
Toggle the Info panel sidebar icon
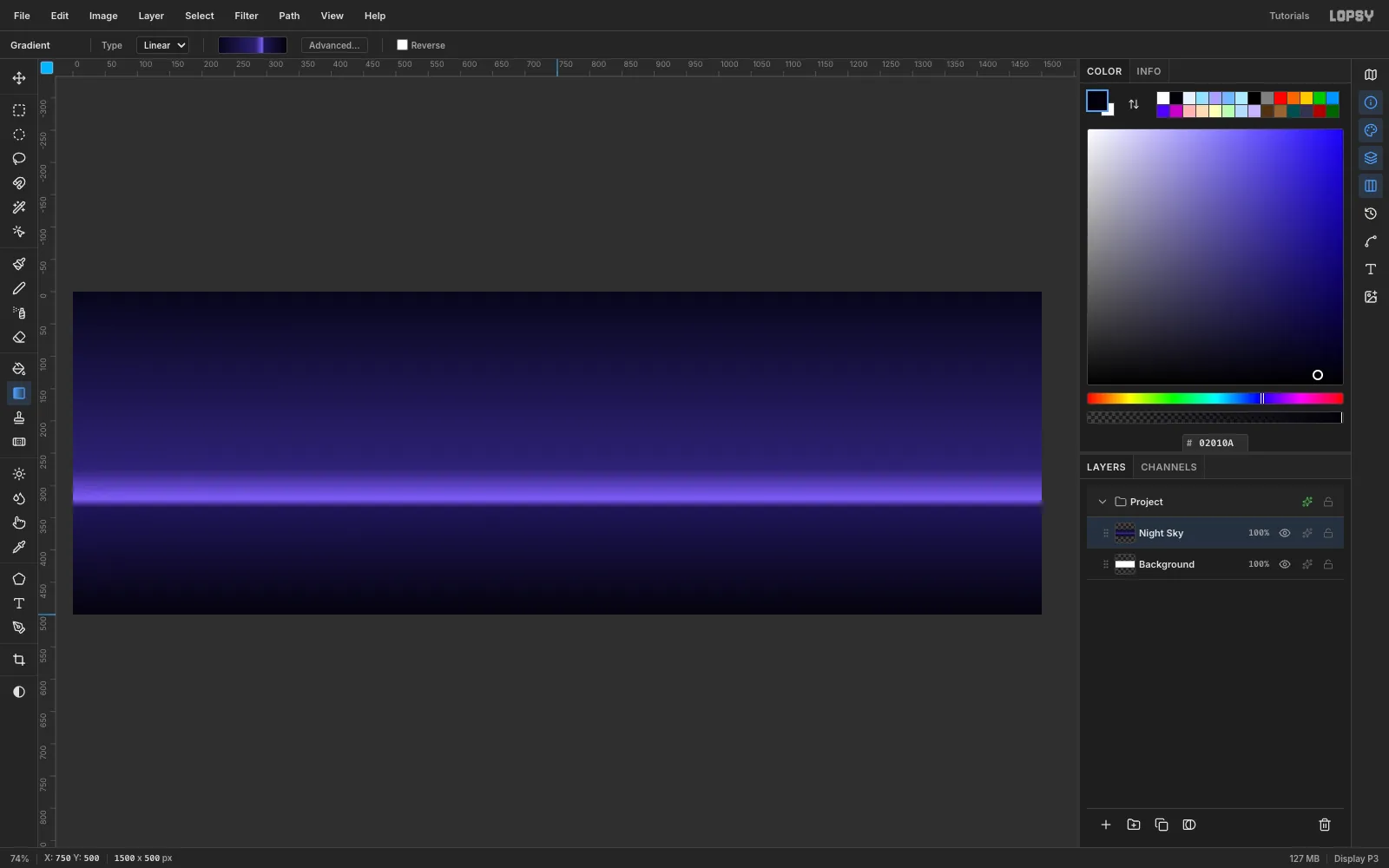(1371, 102)
